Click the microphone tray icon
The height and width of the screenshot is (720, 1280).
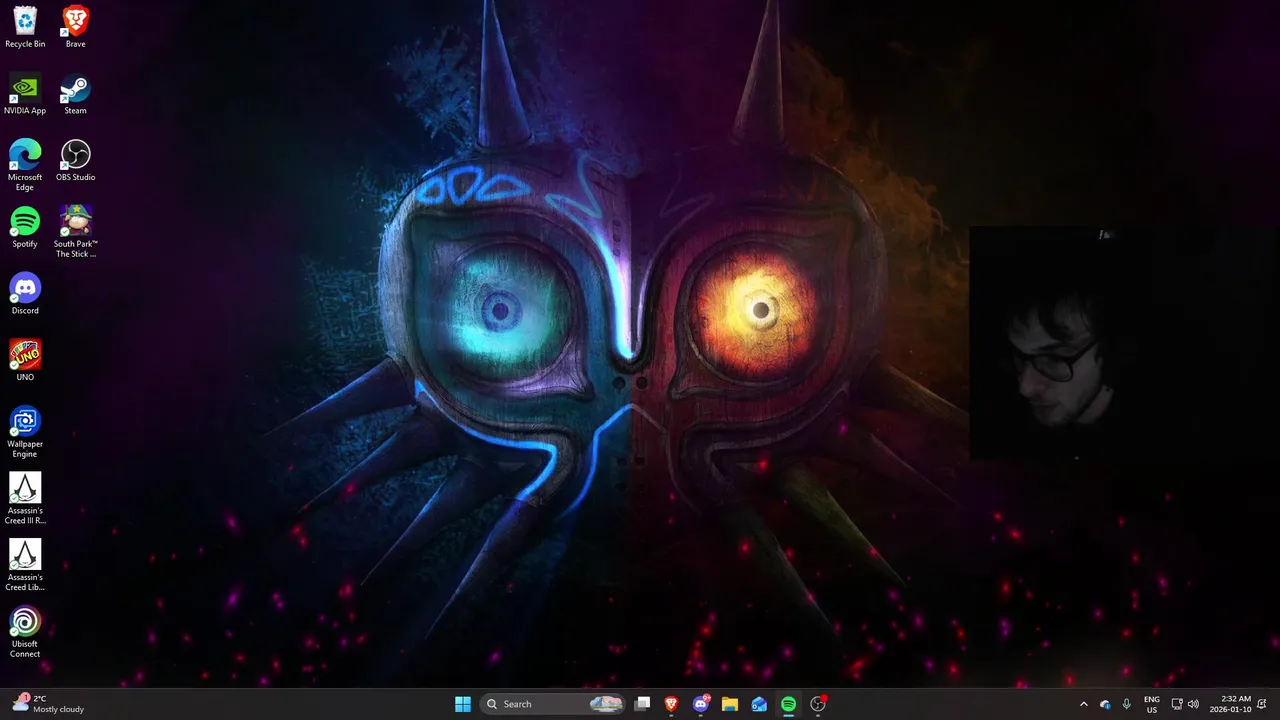(1127, 704)
